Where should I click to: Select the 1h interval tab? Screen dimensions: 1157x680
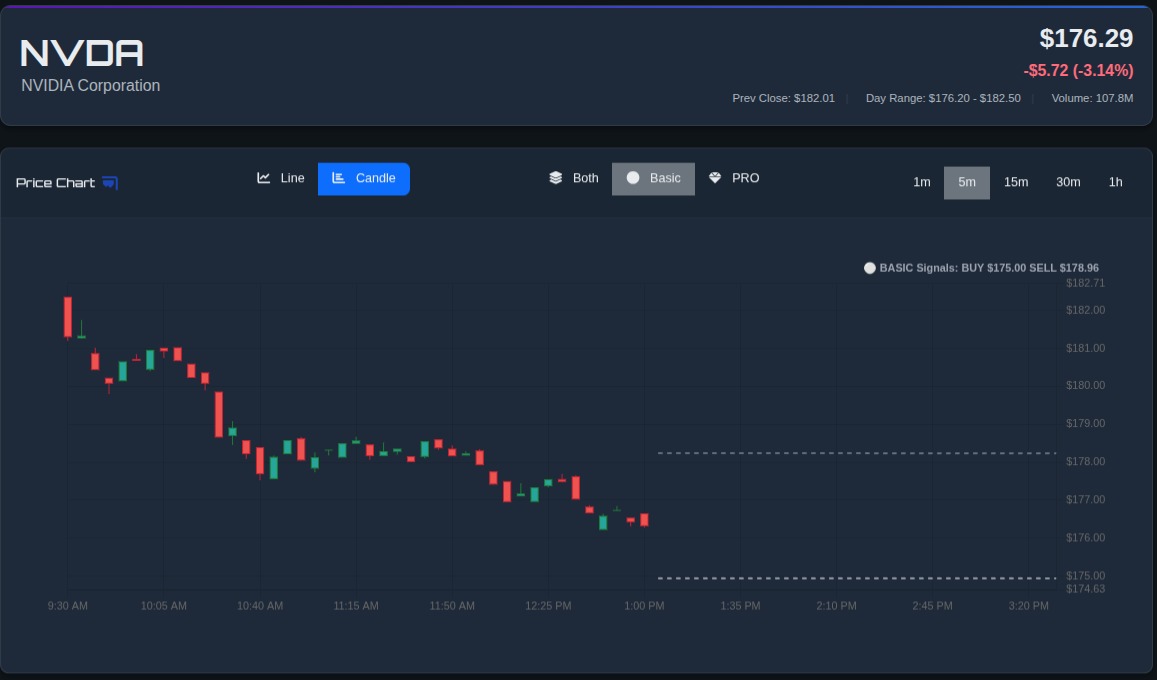[x=1116, y=182]
